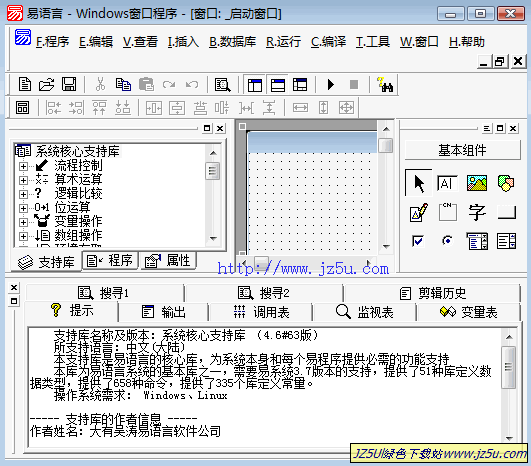Expand the 位运算 tree node

pos(23,208)
